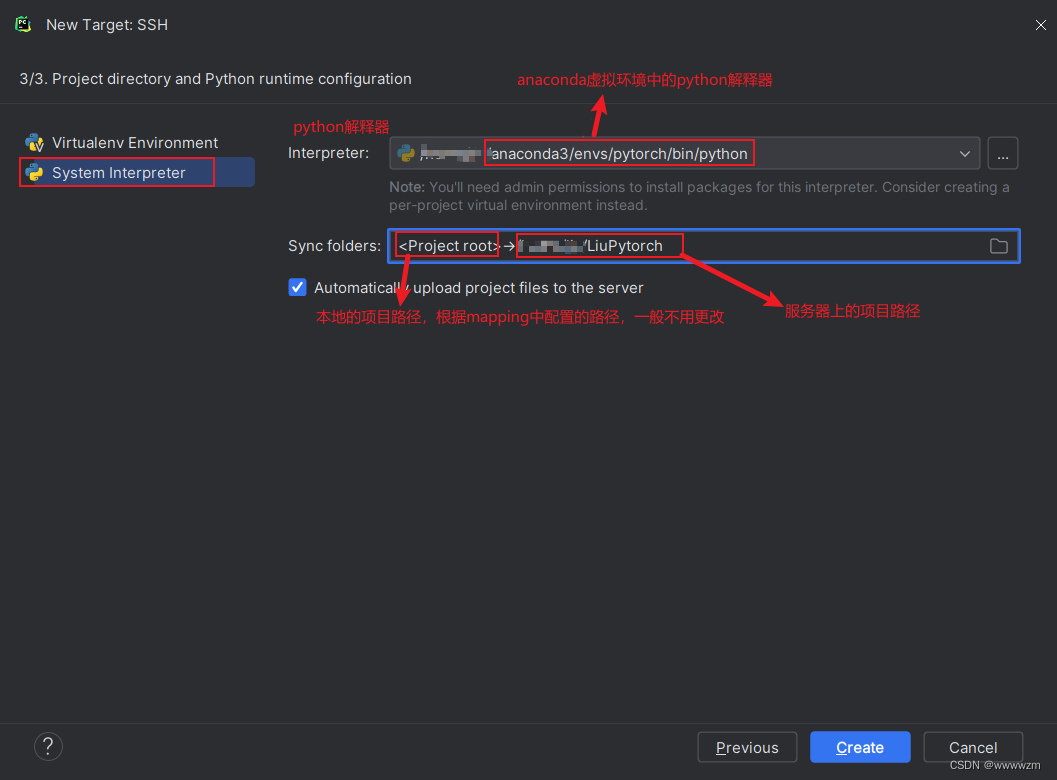Close the New Target SSH dialog
Viewport: 1057px width, 780px height.
[1040, 25]
